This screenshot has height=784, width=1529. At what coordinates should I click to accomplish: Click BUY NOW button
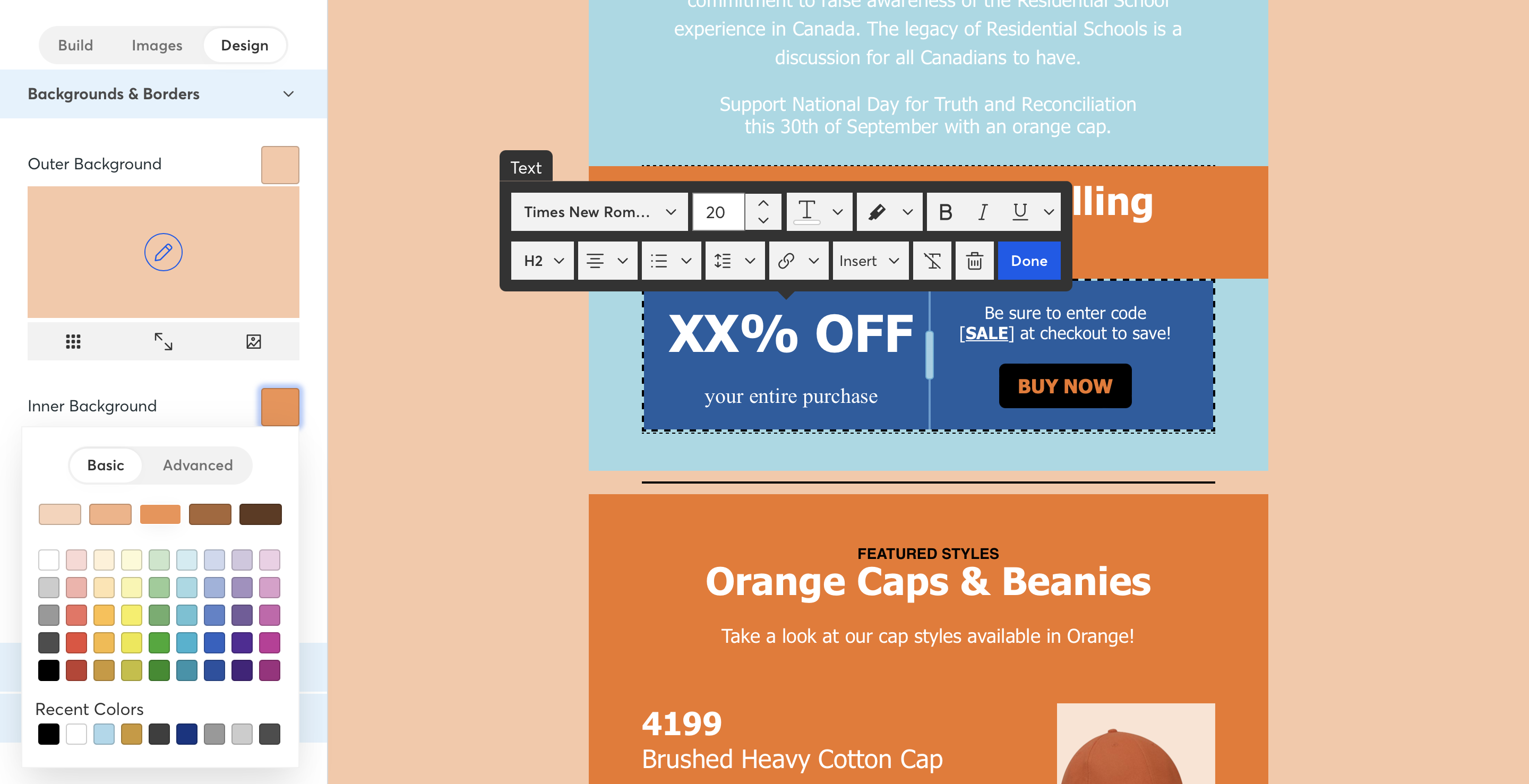click(1065, 385)
